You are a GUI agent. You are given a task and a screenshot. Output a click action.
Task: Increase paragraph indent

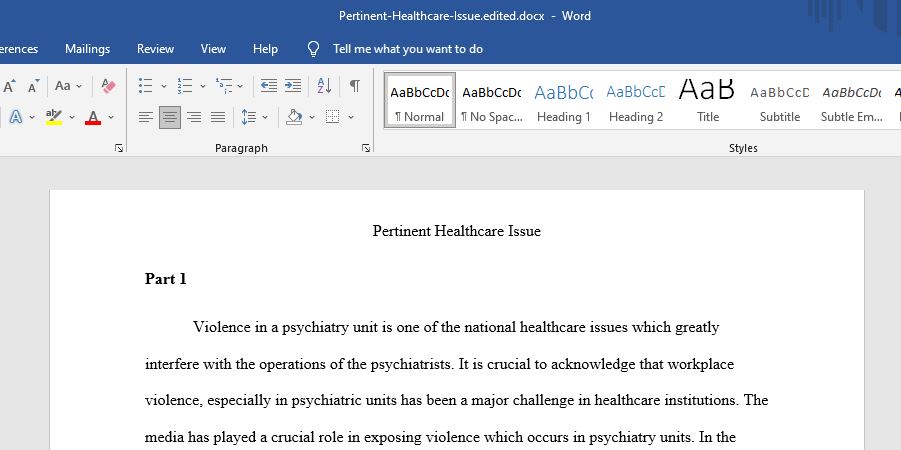tap(292, 86)
